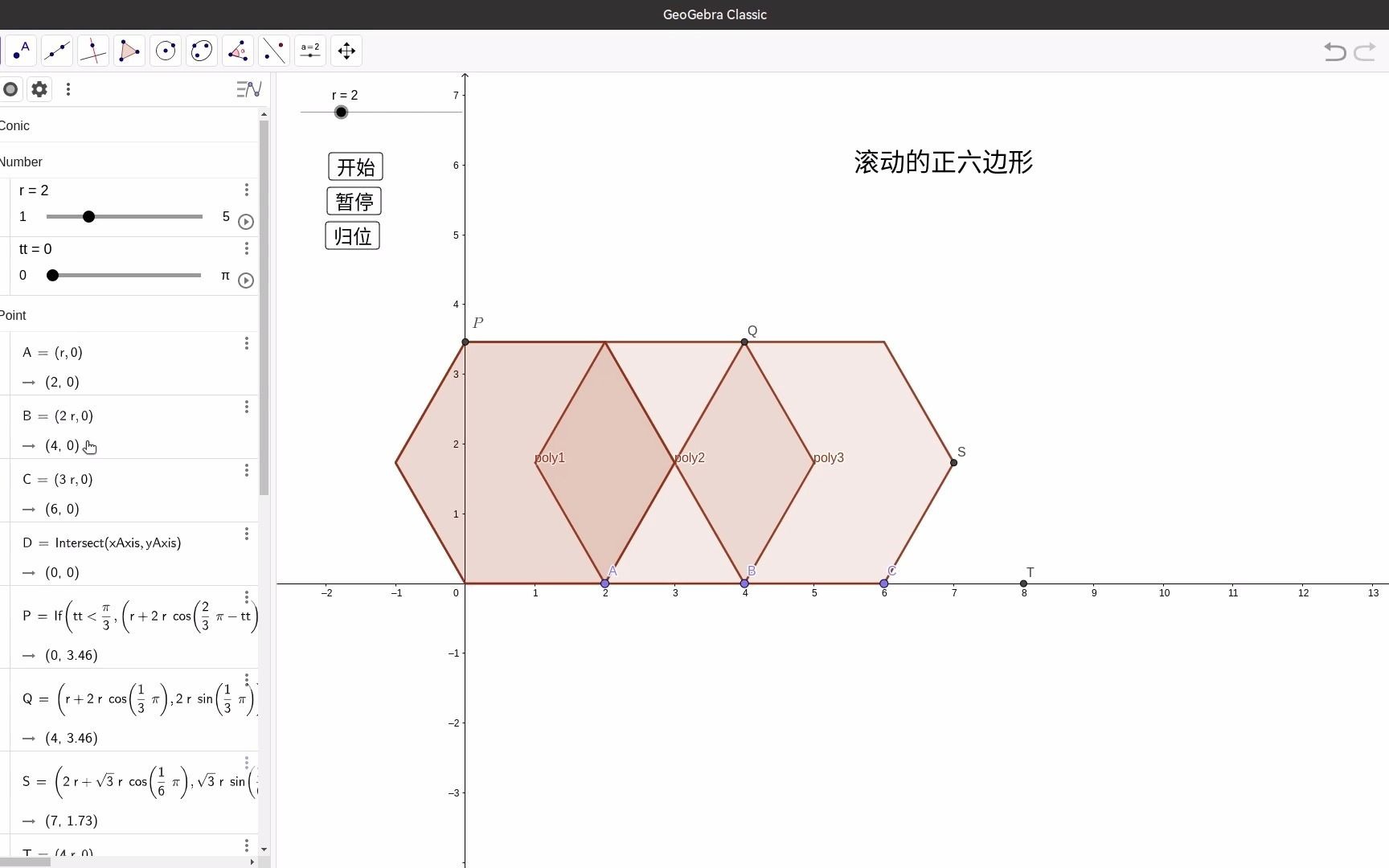The height and width of the screenshot is (868, 1389).
Task: Open options menu for point A
Action: 247,343
